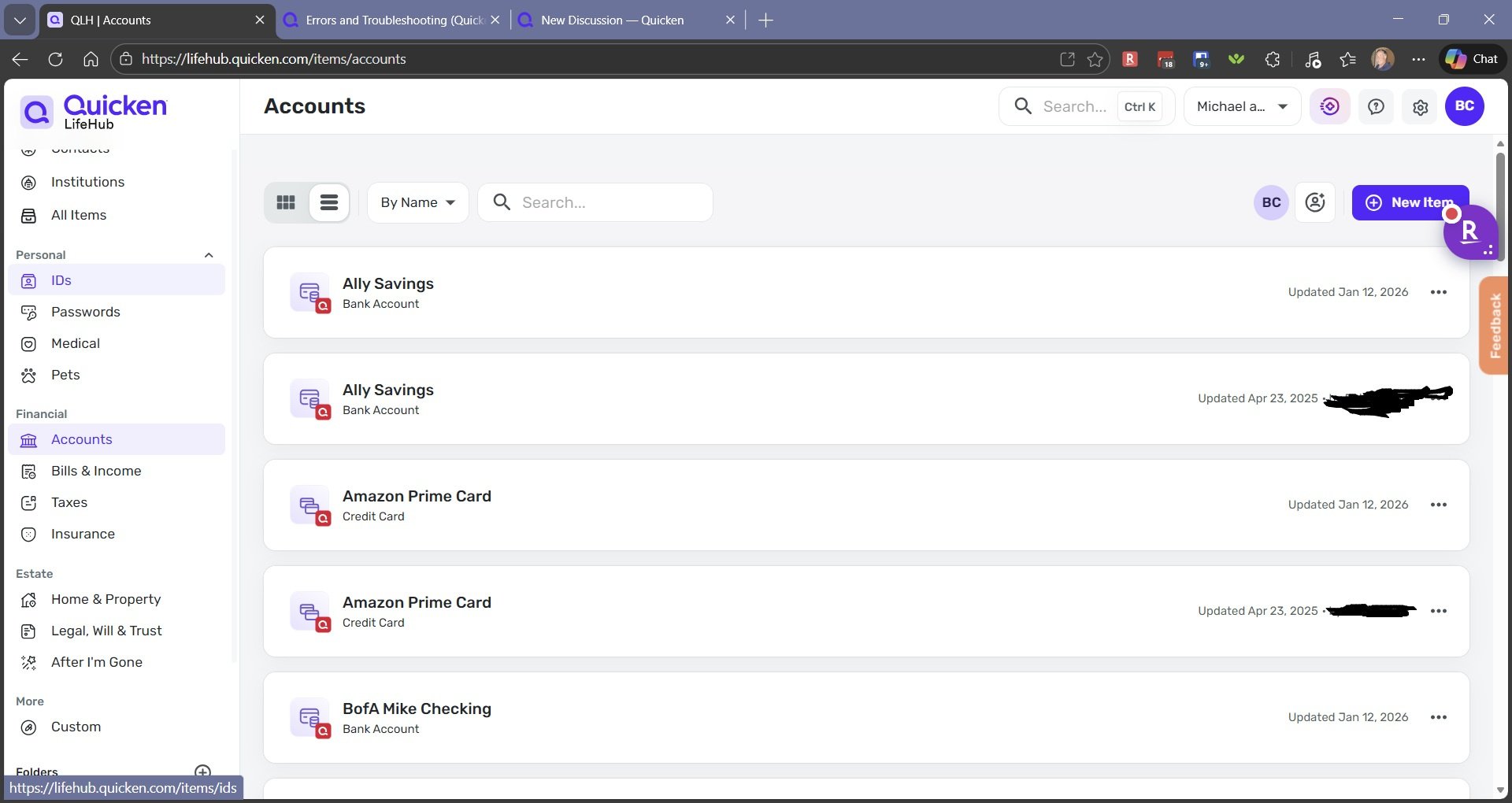Viewport: 1512px width, 803px height.
Task: Click the floating purple R assistant bubble
Action: [1470, 231]
